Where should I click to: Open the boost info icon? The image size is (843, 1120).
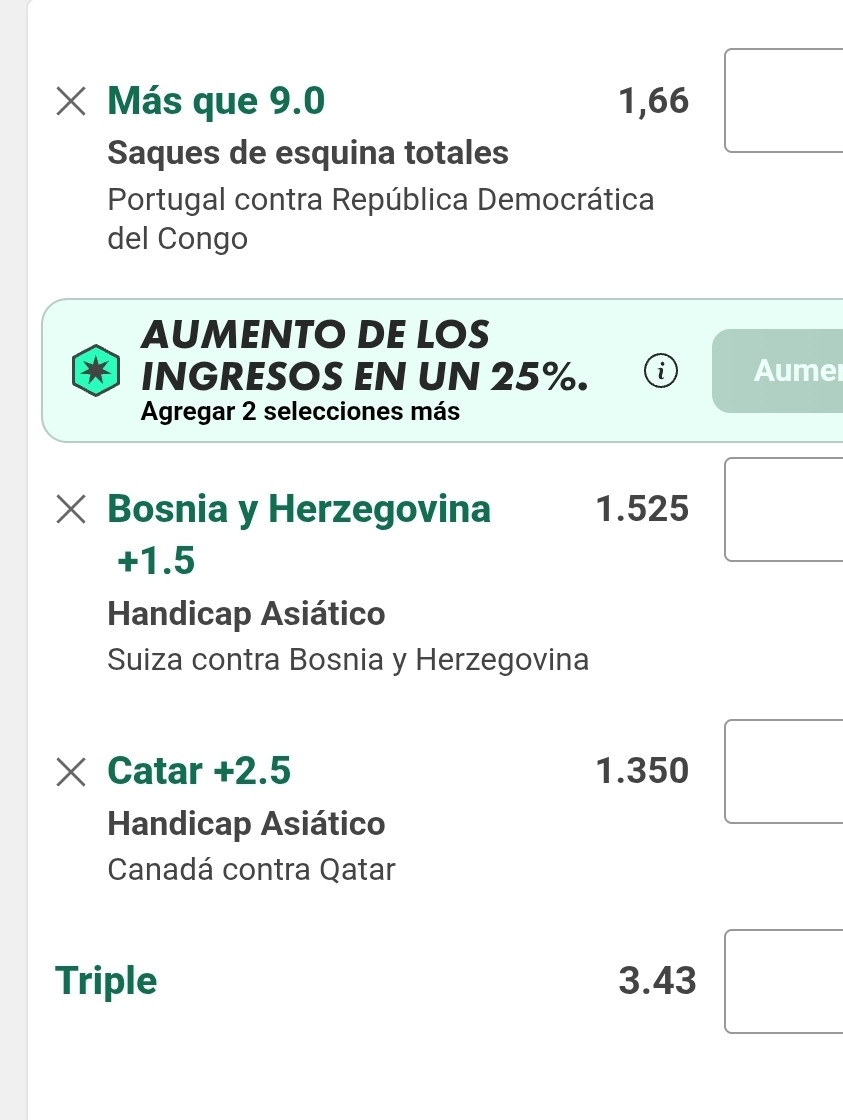point(661,371)
